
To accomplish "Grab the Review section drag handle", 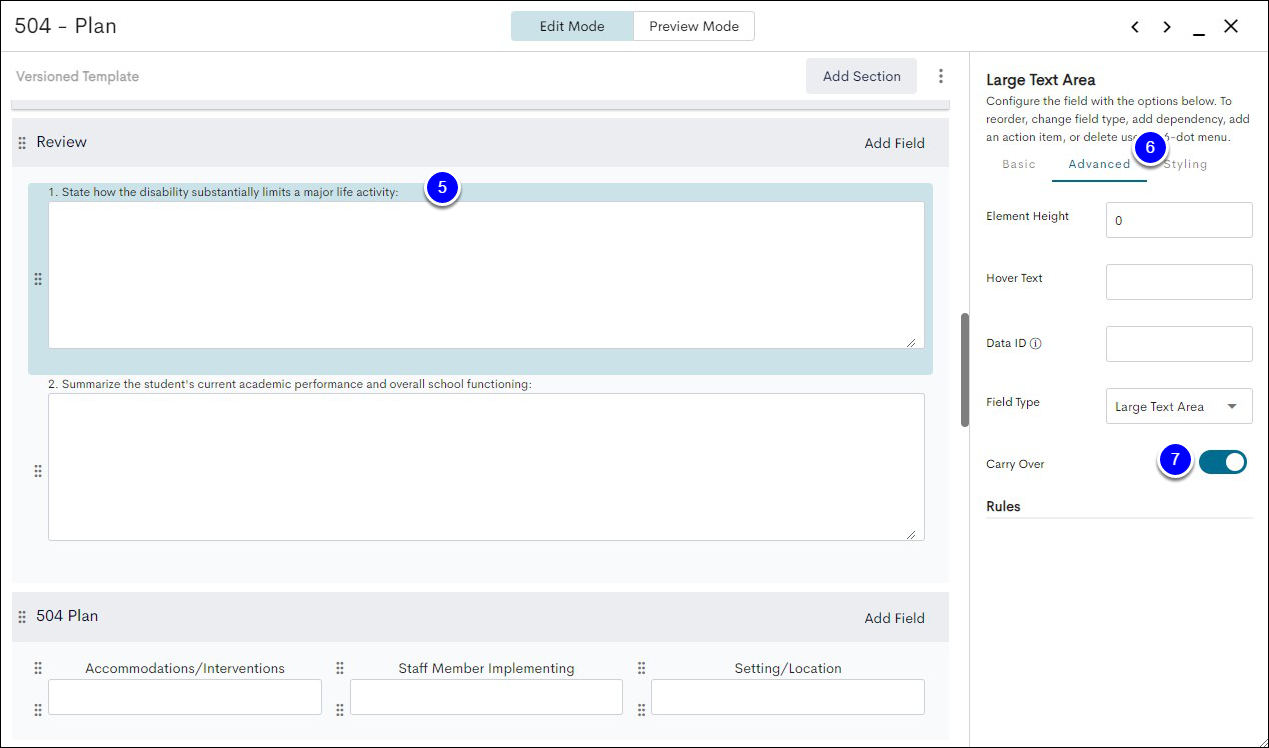I will pos(22,143).
